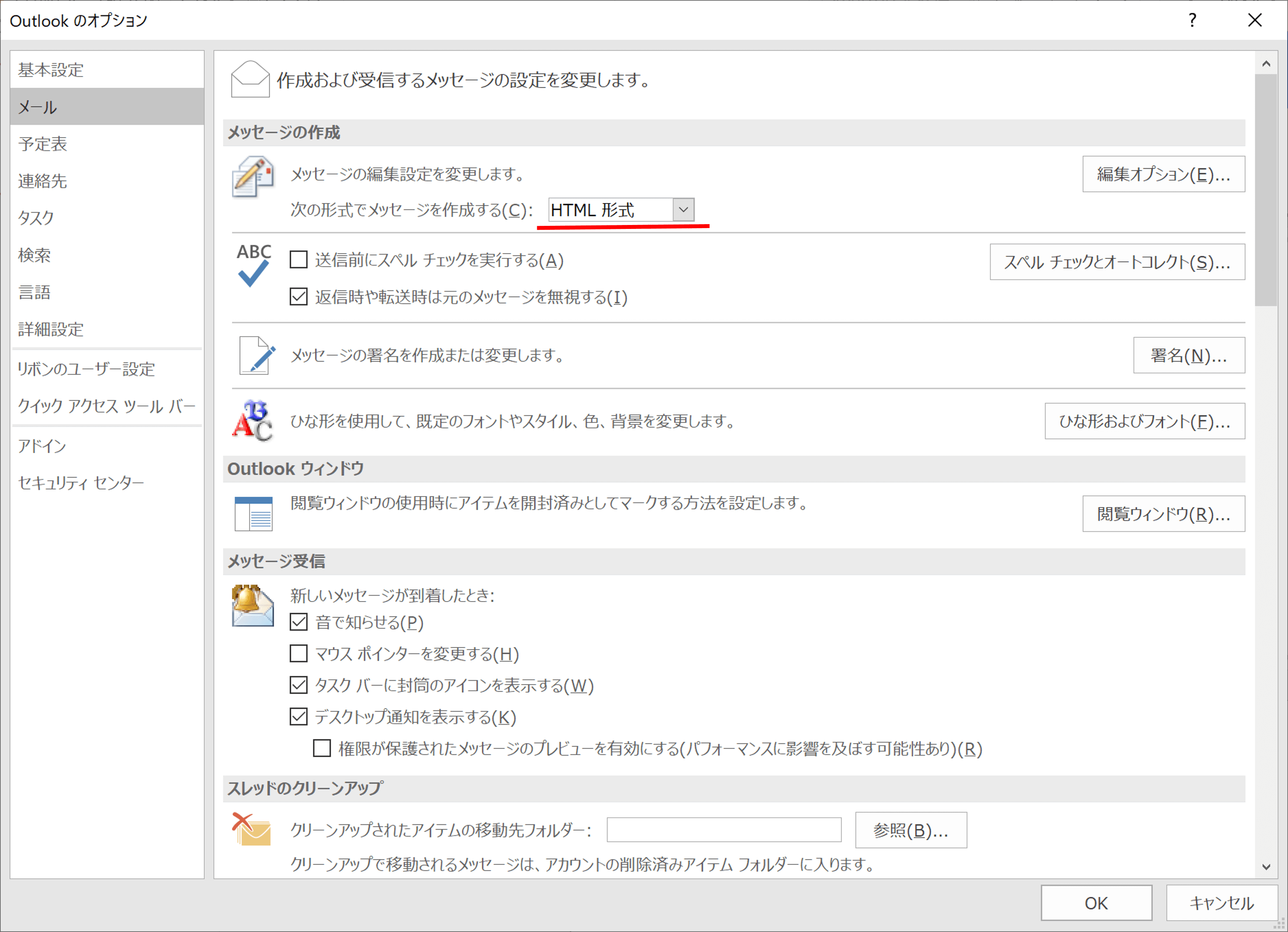Image resolution: width=1288 pixels, height=932 pixels.
Task: Click the scrollbar down arrow
Action: 1266,867
